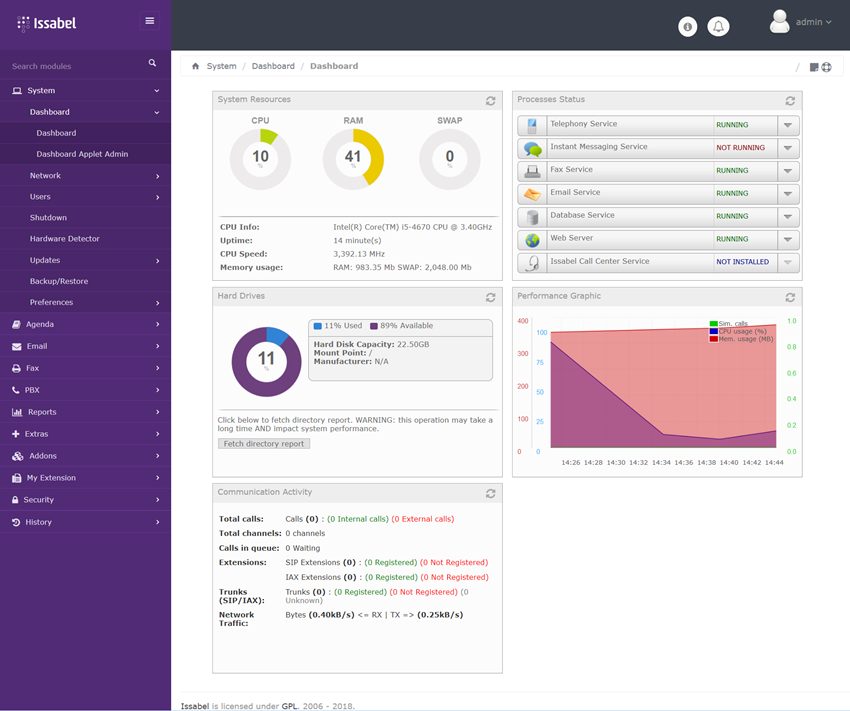Screen dimensions: 850x711
Task: Click the Web Server globe icon
Action: 532,240
